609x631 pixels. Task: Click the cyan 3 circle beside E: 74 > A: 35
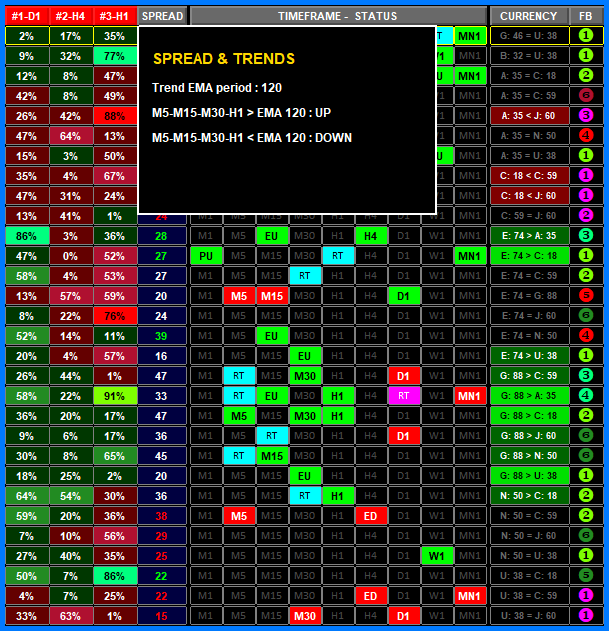click(x=586, y=235)
